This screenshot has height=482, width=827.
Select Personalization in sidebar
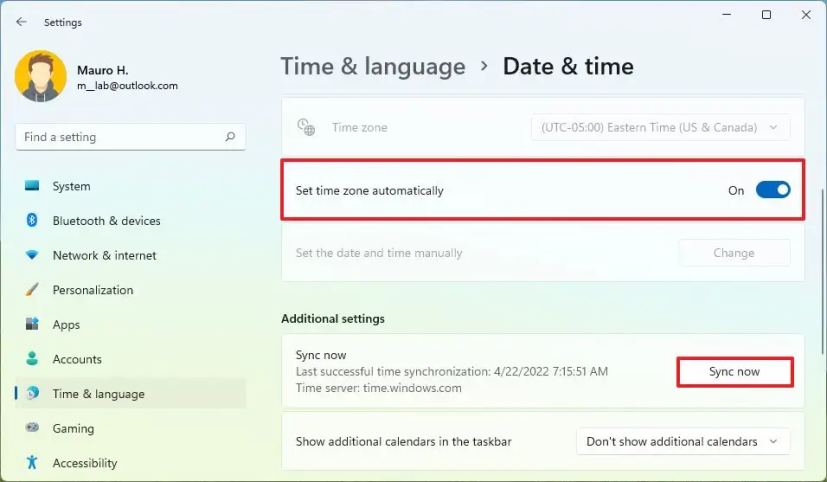(x=131, y=290)
